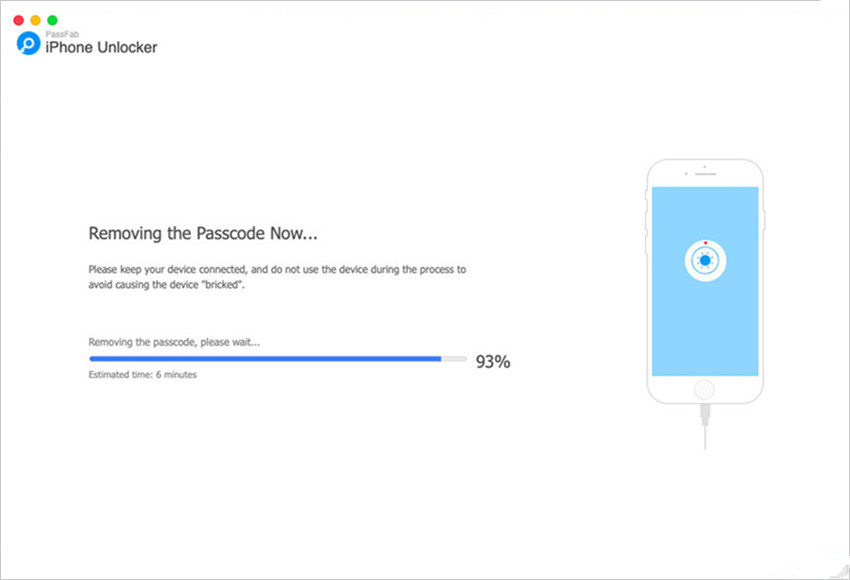This screenshot has height=580, width=850.
Task: Click the 'Removing the passcode, please wait...' status text
Action: [x=176, y=341]
